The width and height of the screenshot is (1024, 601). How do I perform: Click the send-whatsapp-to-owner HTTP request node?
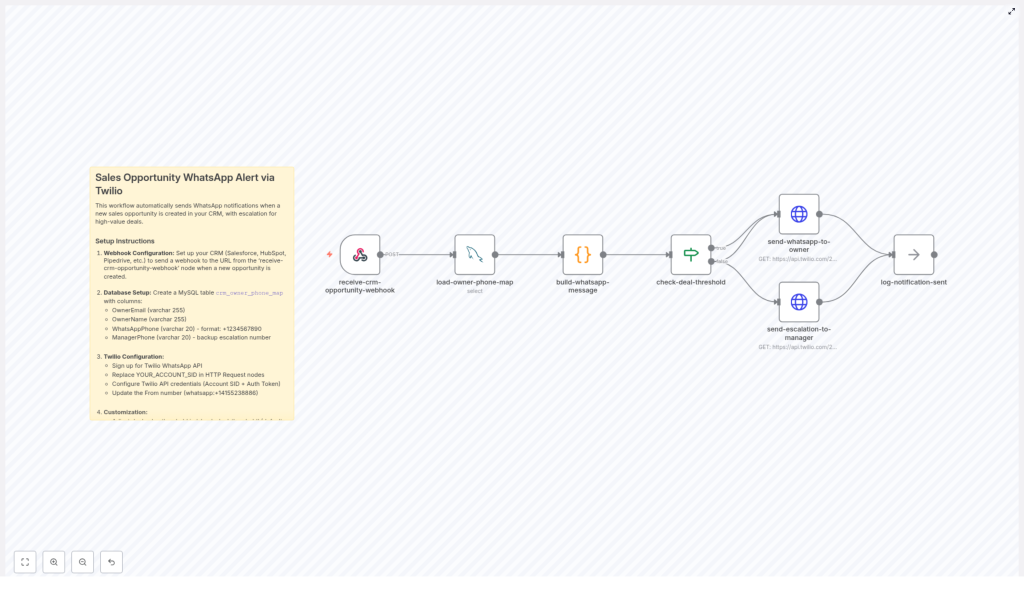tap(798, 214)
